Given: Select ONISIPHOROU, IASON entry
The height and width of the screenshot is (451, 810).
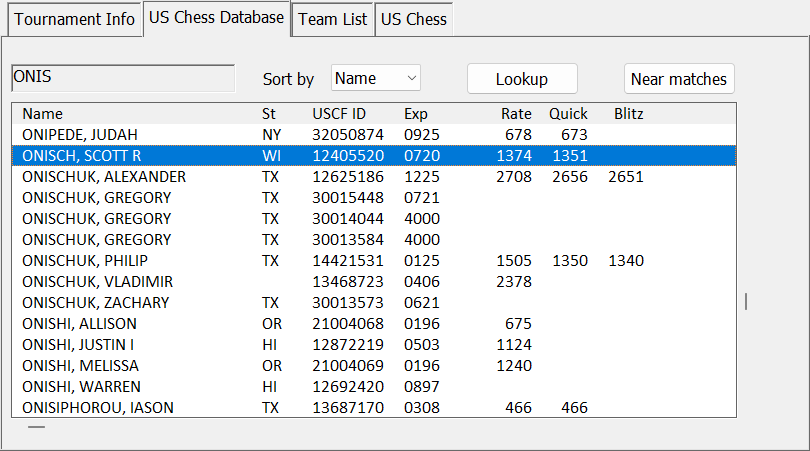Looking at the screenshot, I should pos(98,408).
